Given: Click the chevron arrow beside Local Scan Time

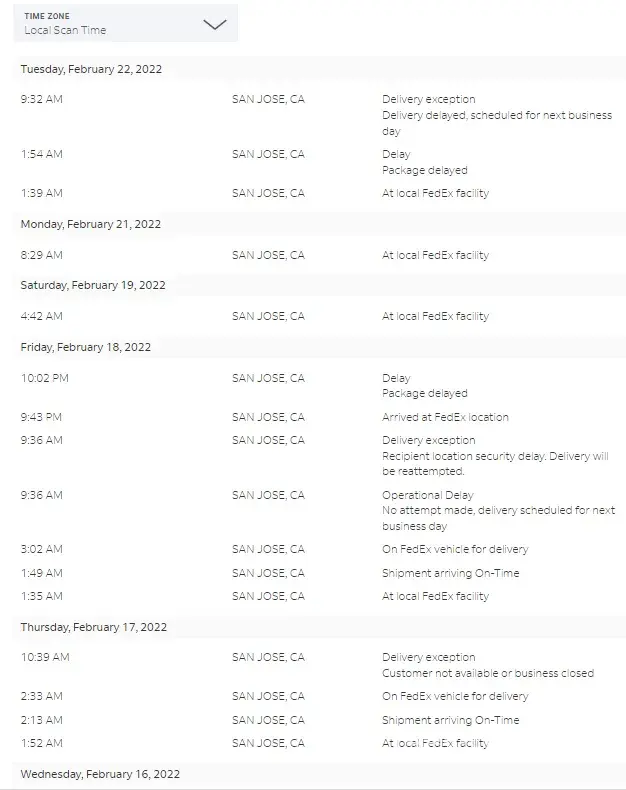Looking at the screenshot, I should (214, 25).
